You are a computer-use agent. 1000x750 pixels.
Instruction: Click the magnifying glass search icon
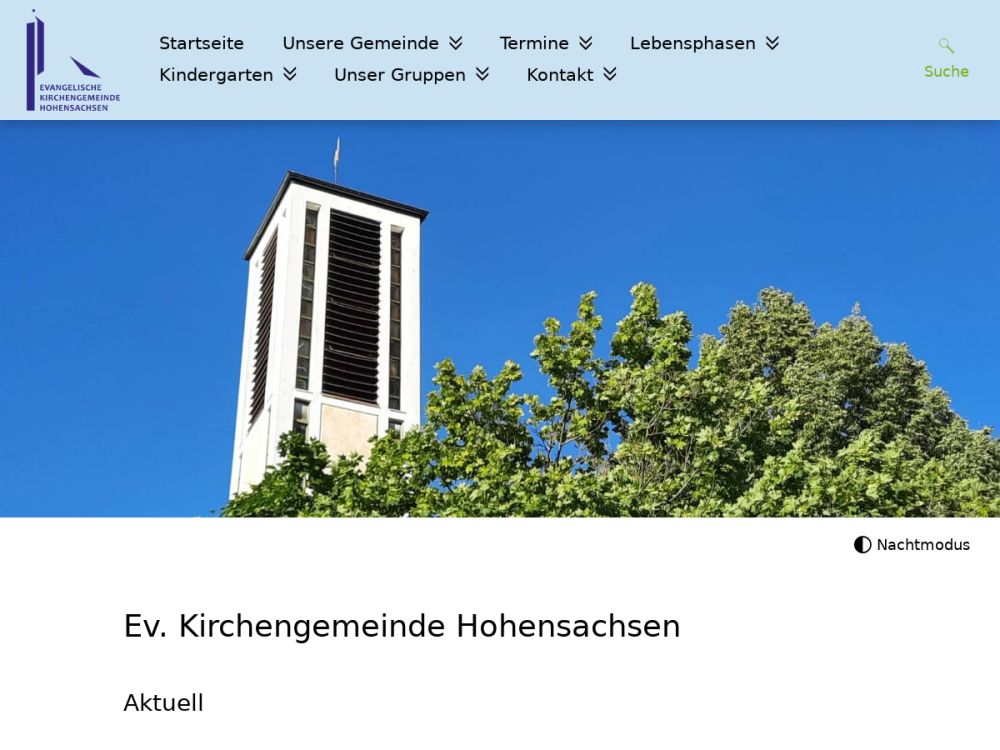coord(946,45)
